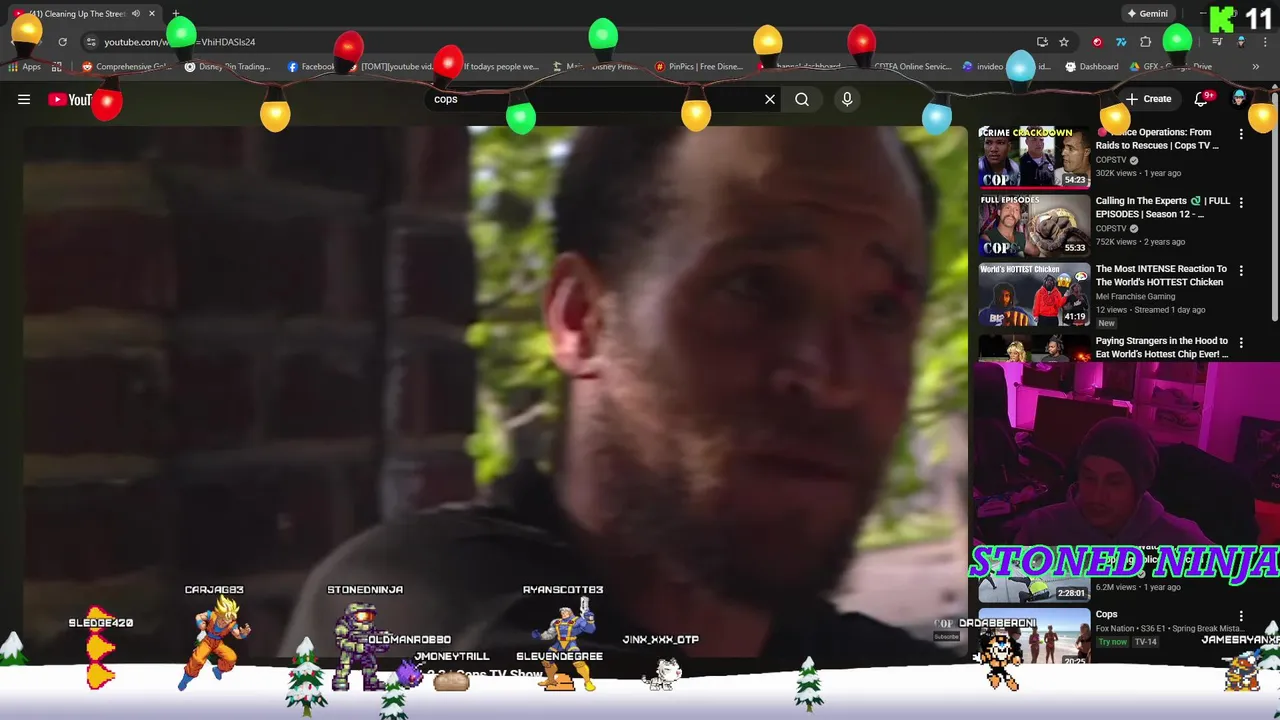The width and height of the screenshot is (1280, 720).
Task: Click the blue extension icon beside the red one
Action: (1121, 42)
